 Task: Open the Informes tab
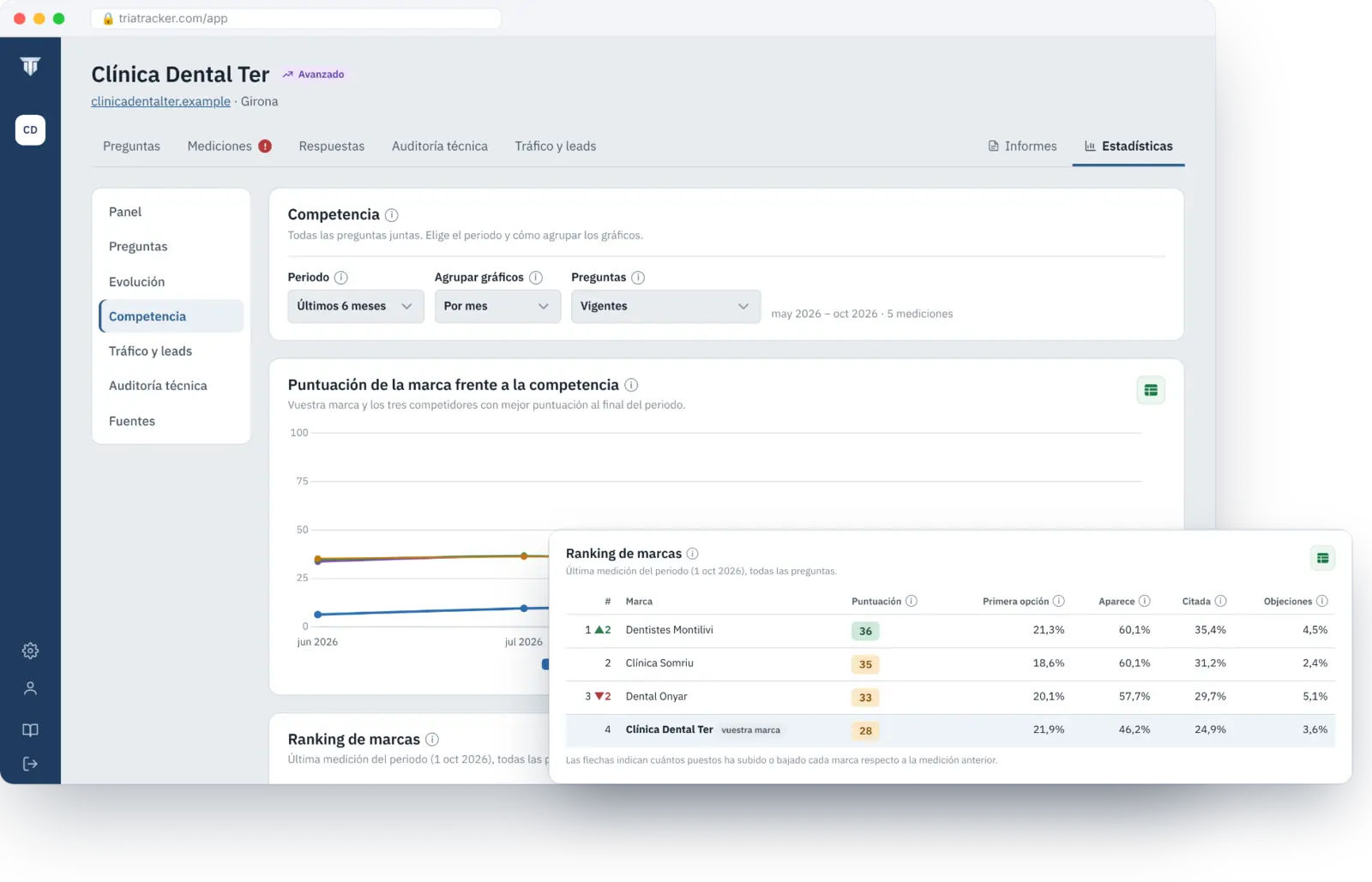1022,147
